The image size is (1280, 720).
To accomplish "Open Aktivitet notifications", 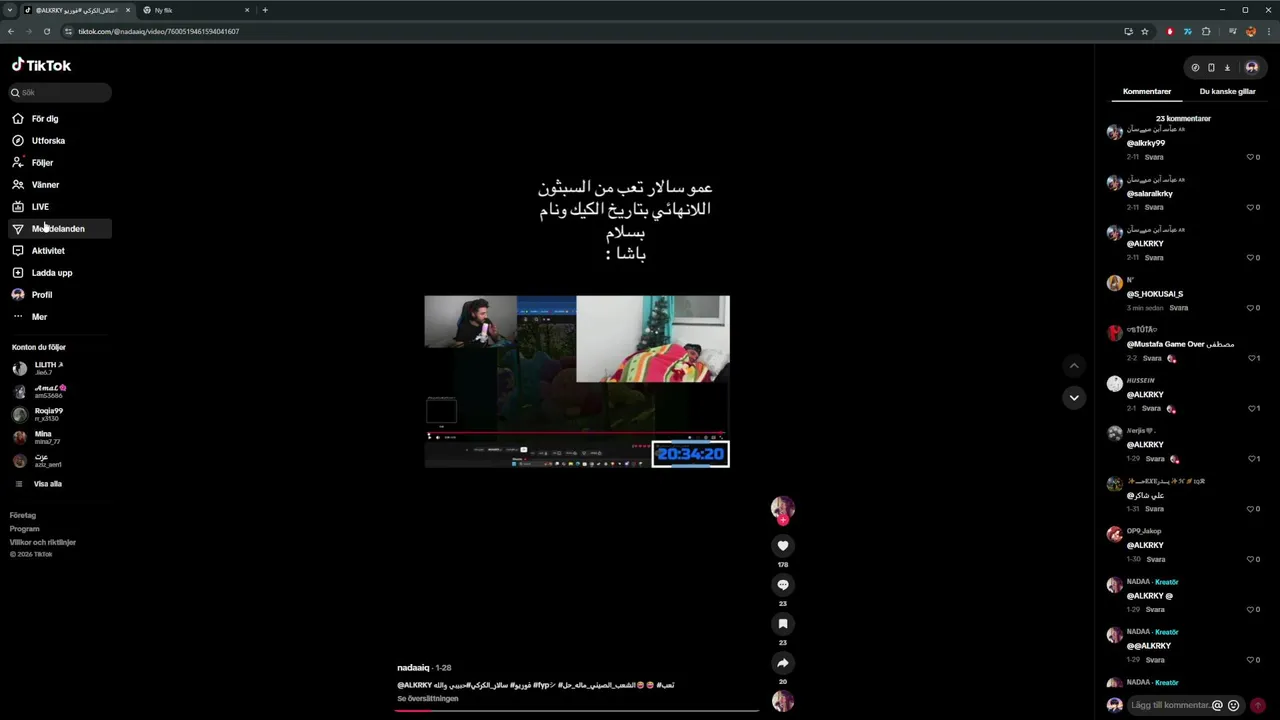I will point(48,251).
